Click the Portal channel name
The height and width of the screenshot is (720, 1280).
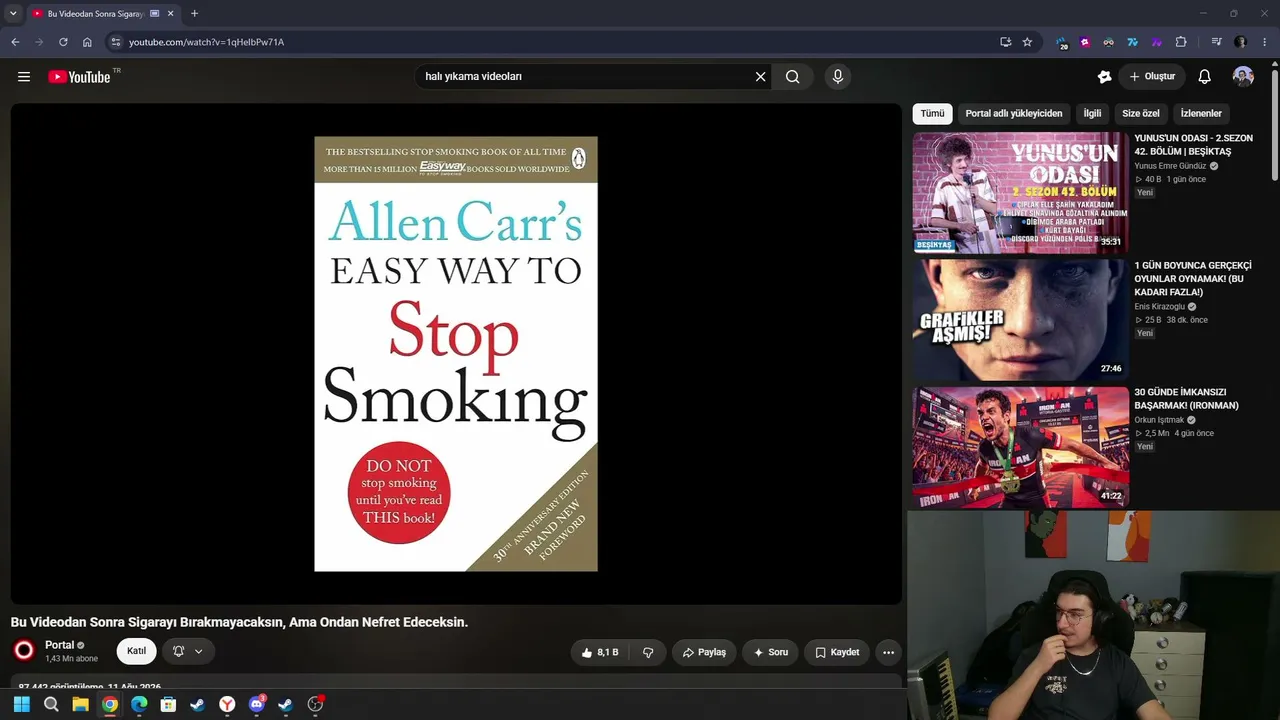[59, 645]
